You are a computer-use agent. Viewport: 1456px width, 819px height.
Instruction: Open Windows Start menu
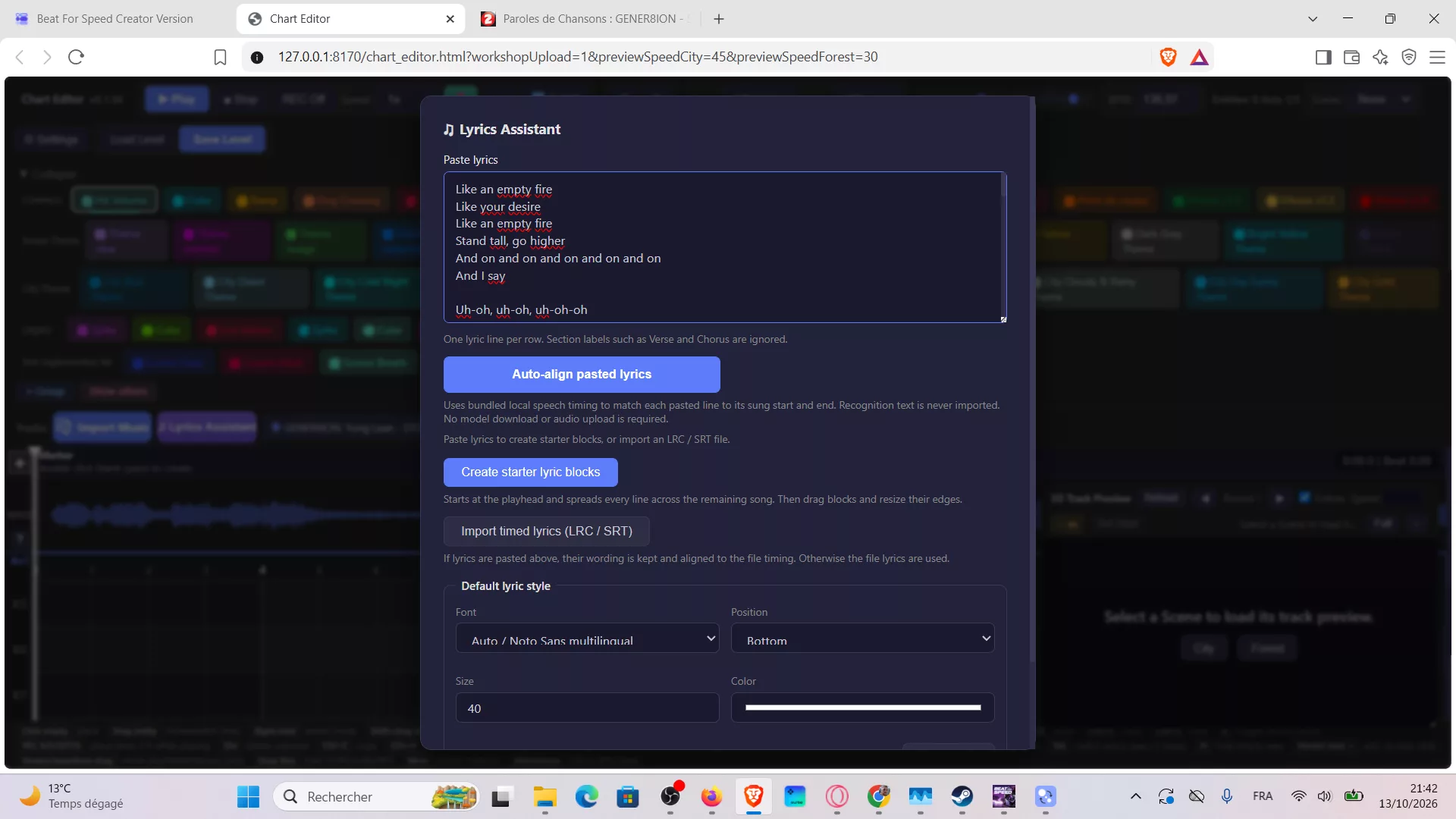[x=248, y=796]
